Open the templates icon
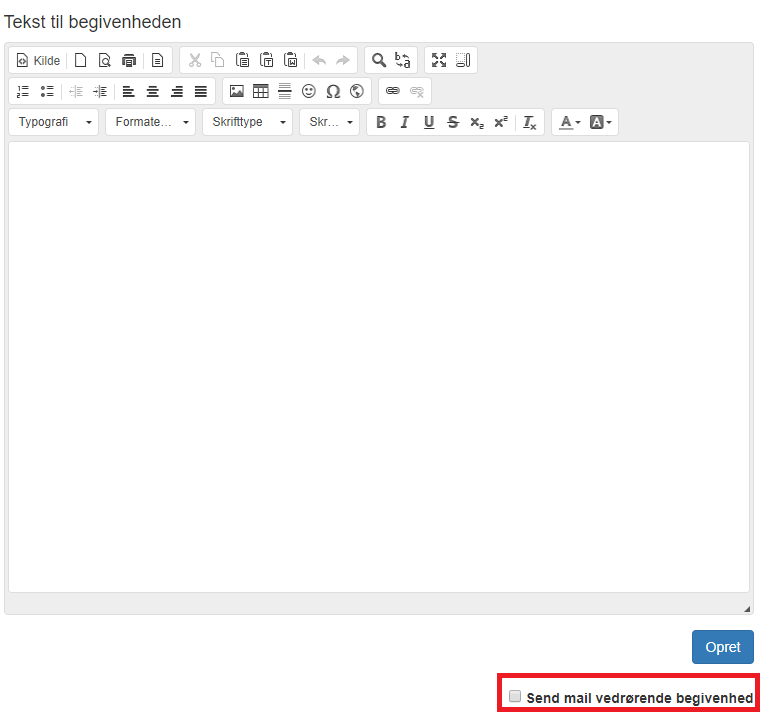 pyautogui.click(x=157, y=60)
